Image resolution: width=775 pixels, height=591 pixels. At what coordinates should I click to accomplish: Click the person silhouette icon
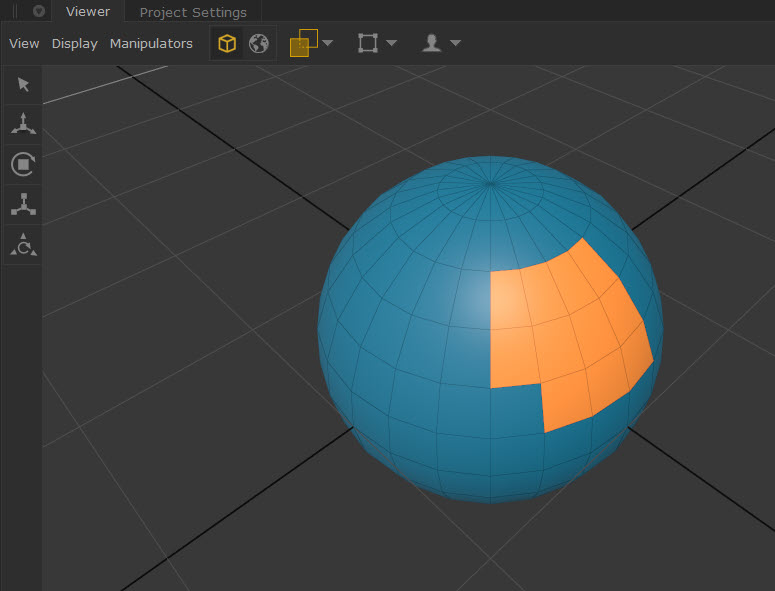click(x=432, y=44)
